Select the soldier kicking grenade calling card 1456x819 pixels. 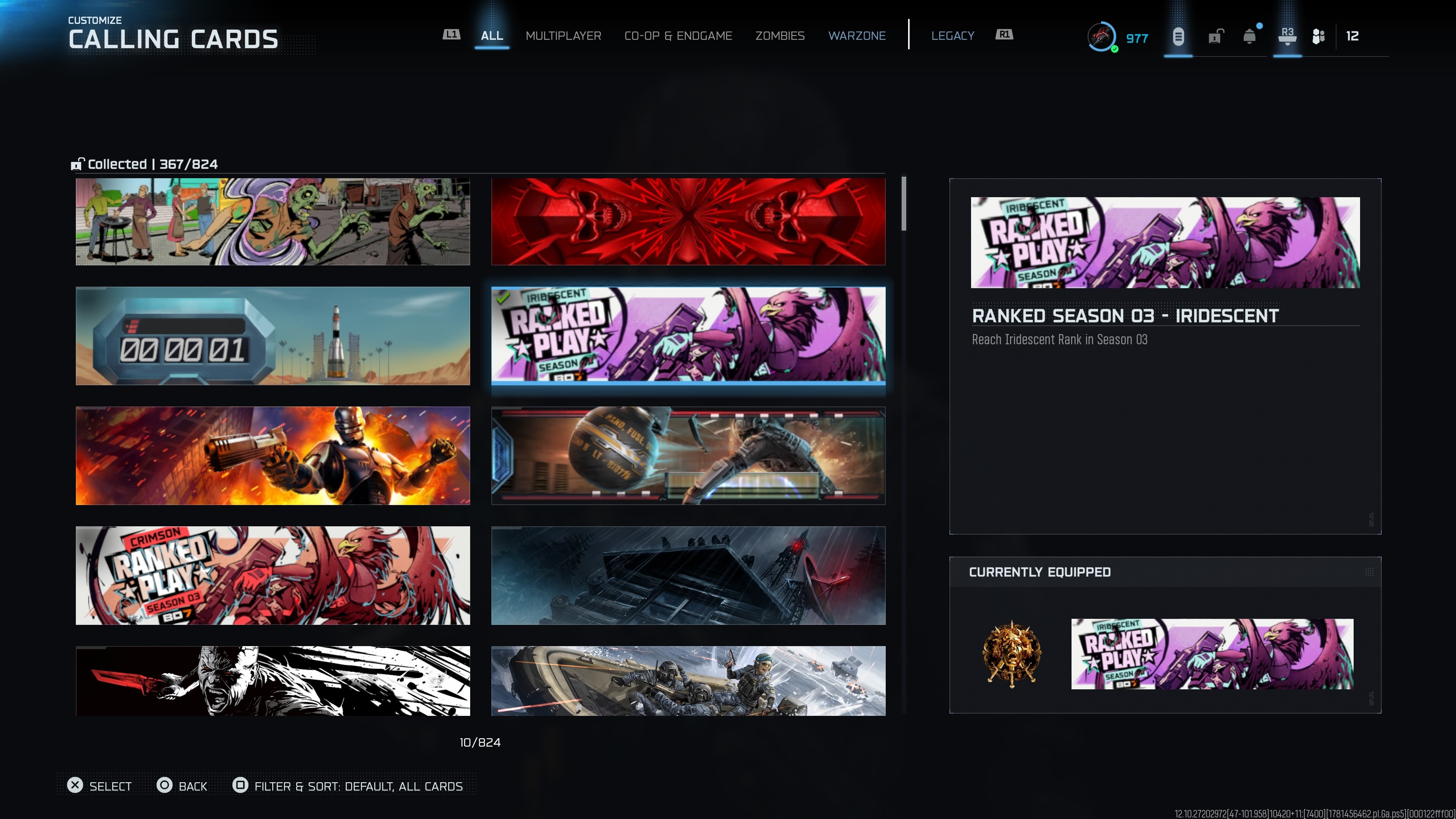click(689, 455)
